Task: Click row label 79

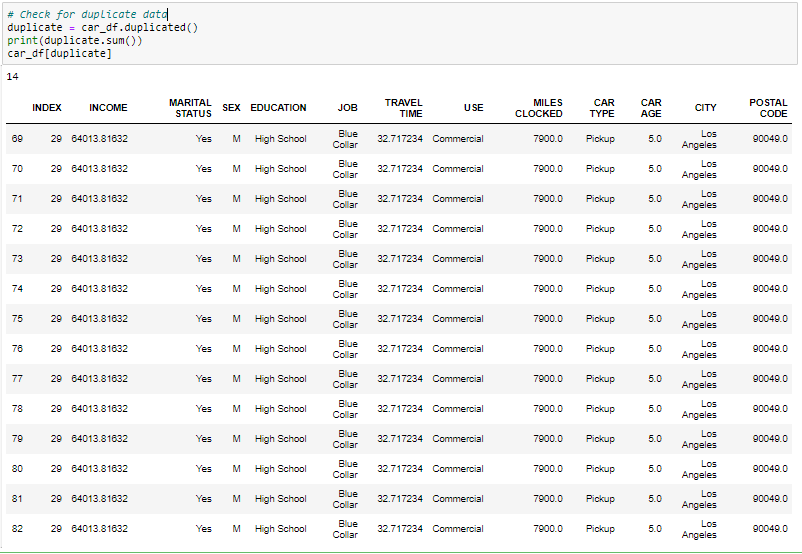Action: (x=17, y=439)
